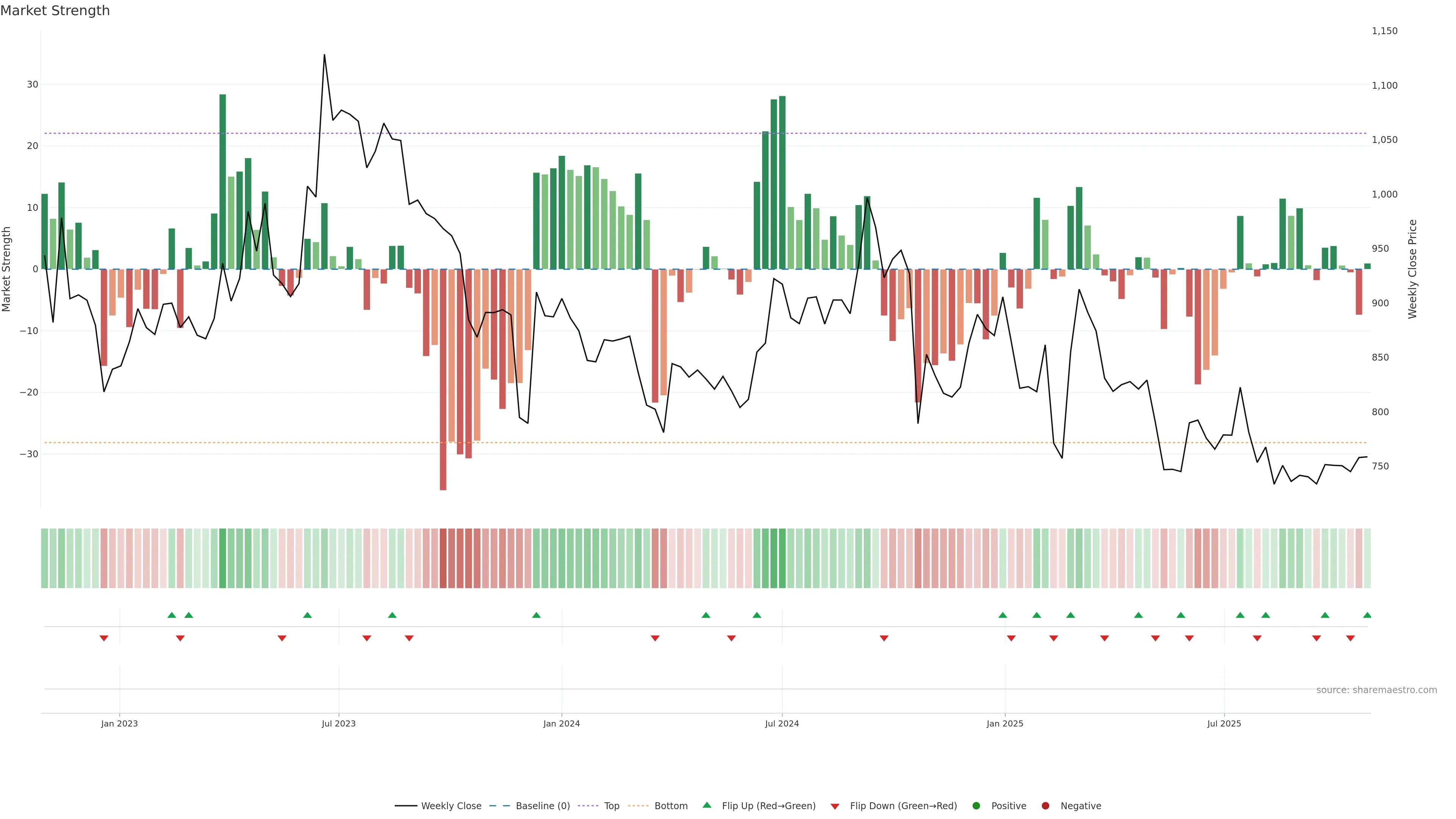The width and height of the screenshot is (1456, 819).
Task: Toggle Weekly Close legend line entry
Action: pyautogui.click(x=438, y=806)
